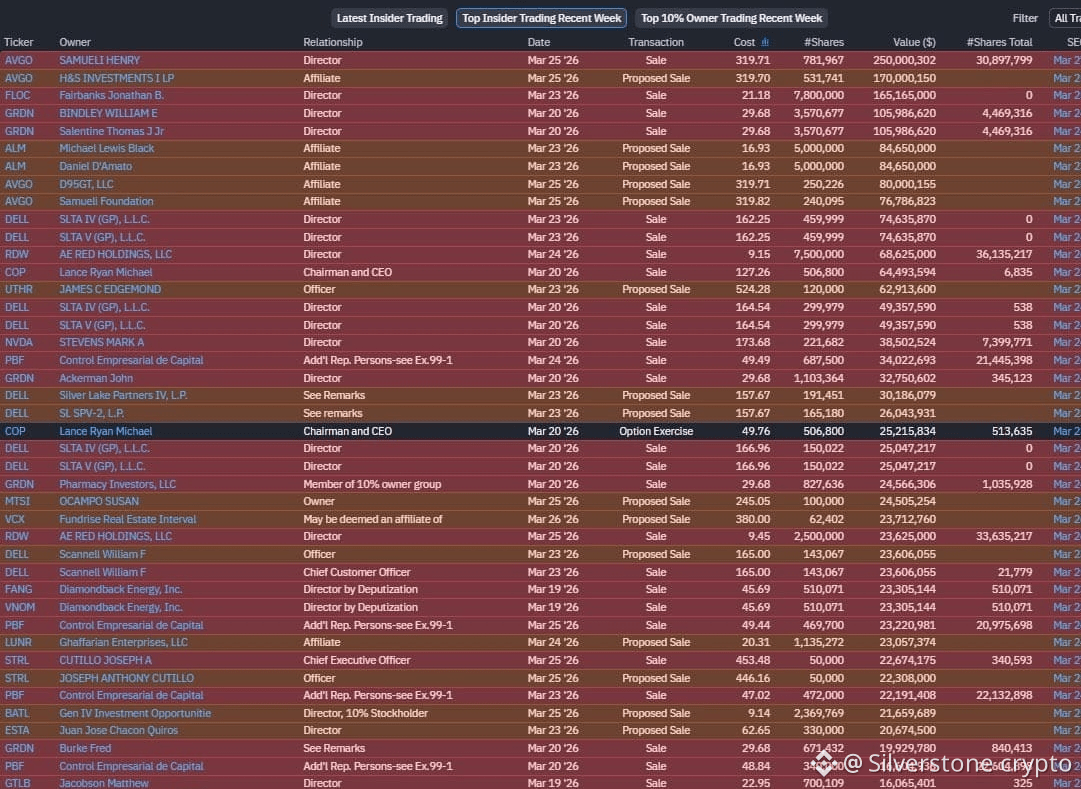The image size is (1081, 789).
Task: Click the Chief Customer Officer relationship cell
Action: (x=356, y=572)
